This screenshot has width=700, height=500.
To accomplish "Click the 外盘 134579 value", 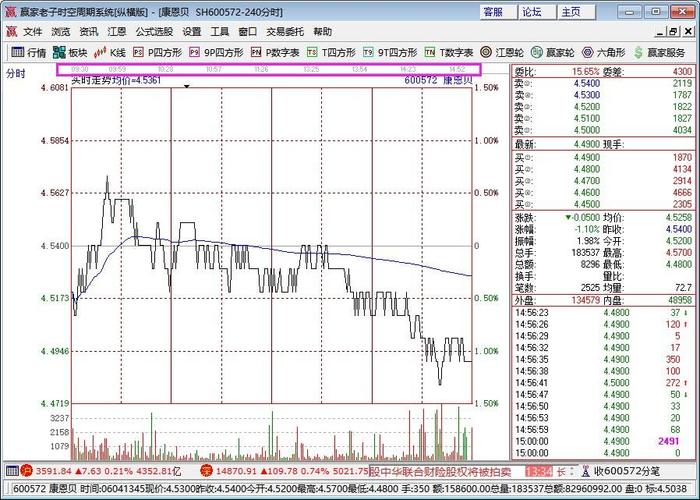I will tap(585, 300).
